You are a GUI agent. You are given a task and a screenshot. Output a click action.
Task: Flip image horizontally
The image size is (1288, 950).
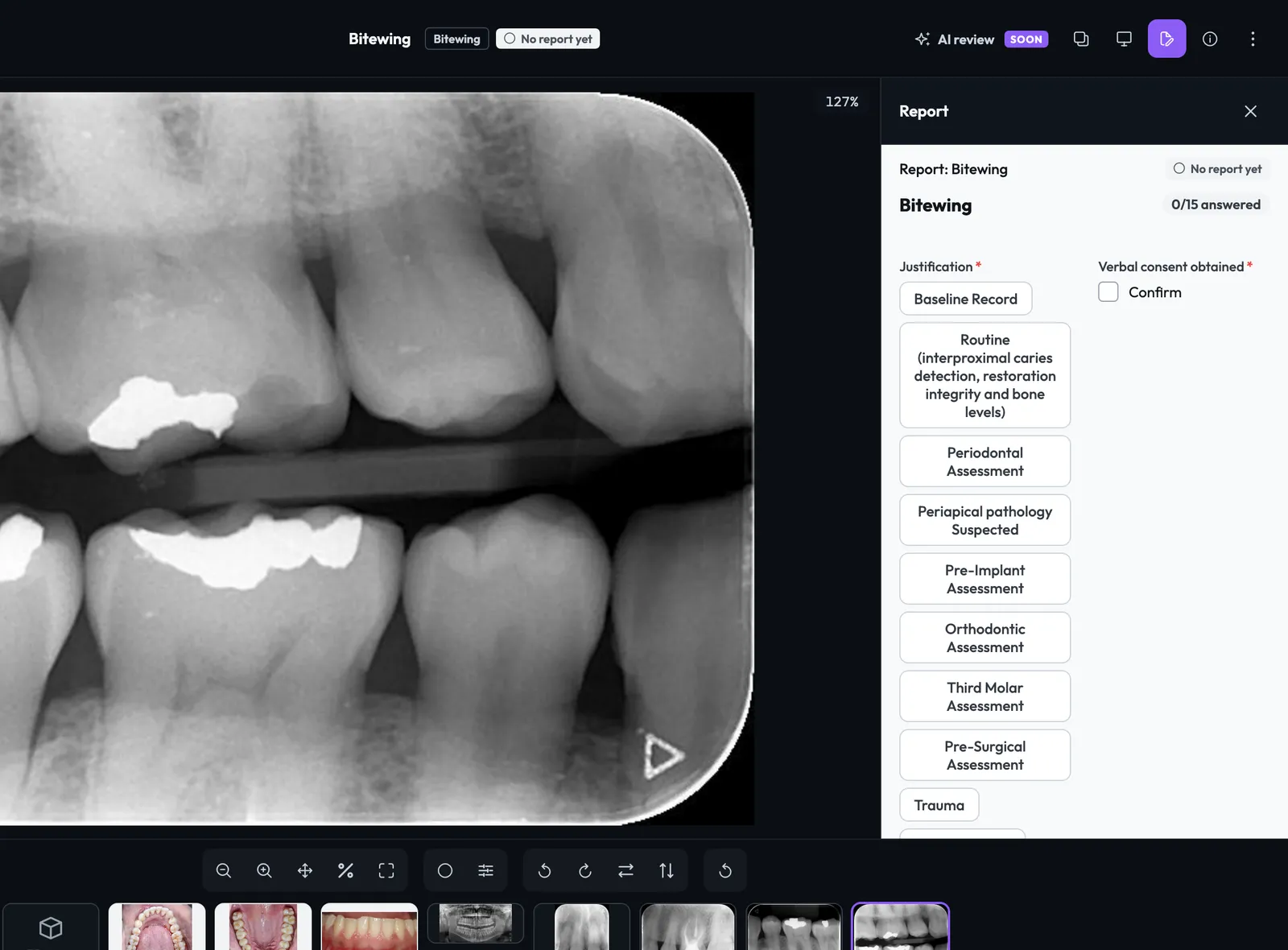[625, 870]
